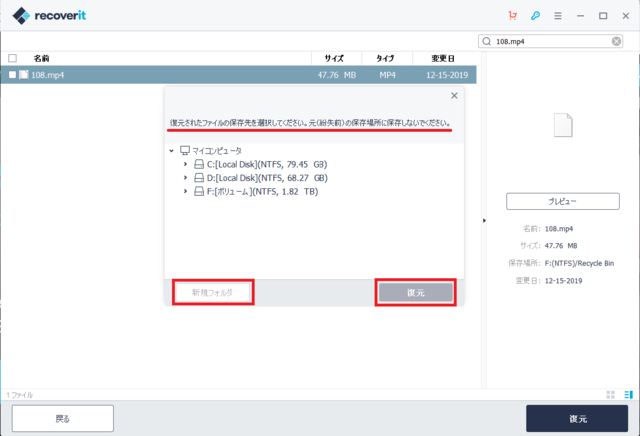Click the F: drive icon
Image resolution: width=640 pixels, height=436 pixels.
pos(199,191)
